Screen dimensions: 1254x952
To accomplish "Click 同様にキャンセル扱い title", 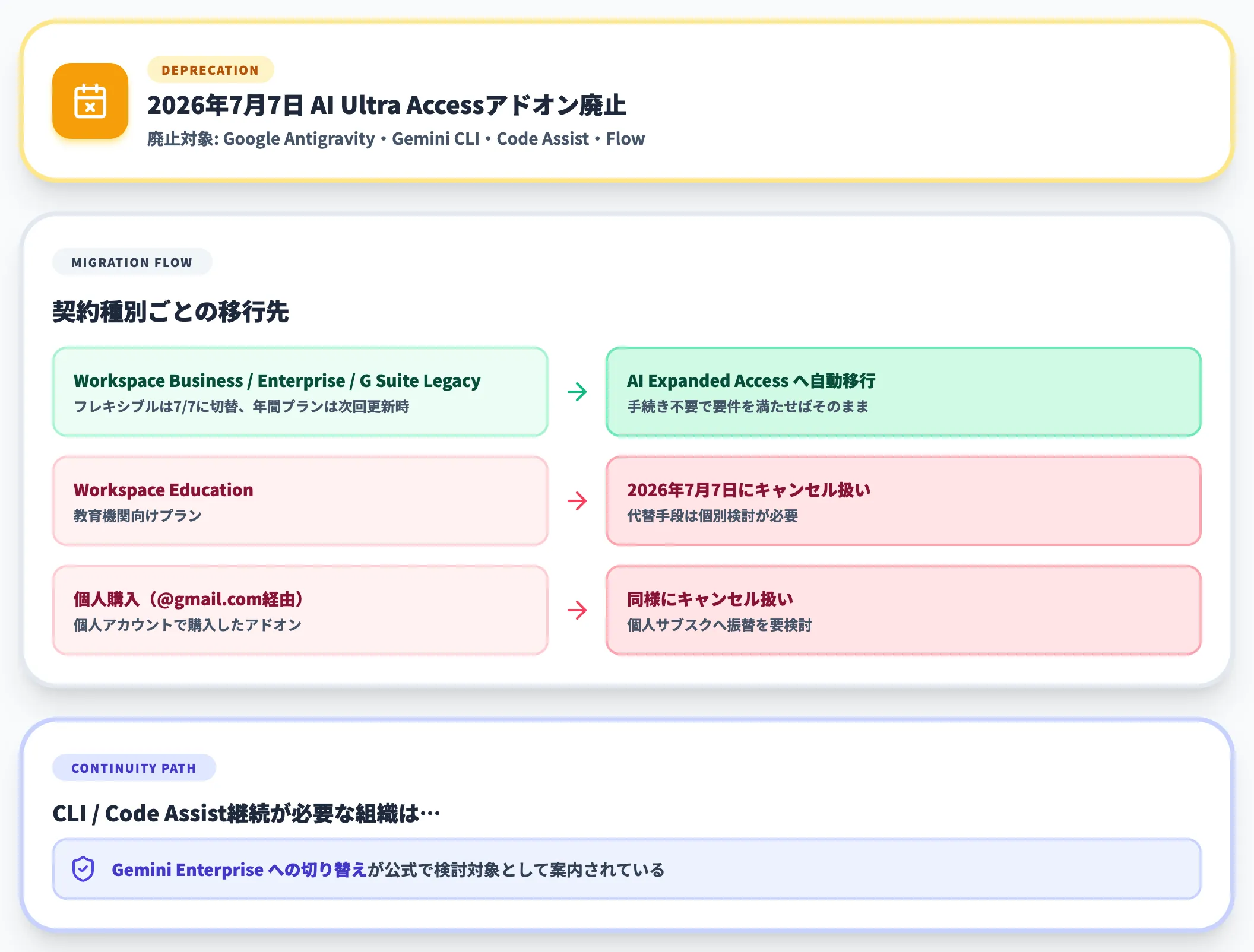I will (x=710, y=599).
